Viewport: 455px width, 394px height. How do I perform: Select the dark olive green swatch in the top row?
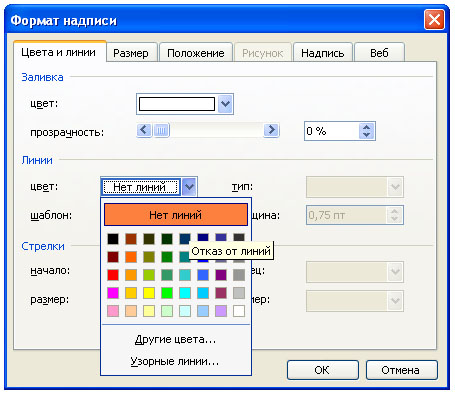[x=149, y=239]
